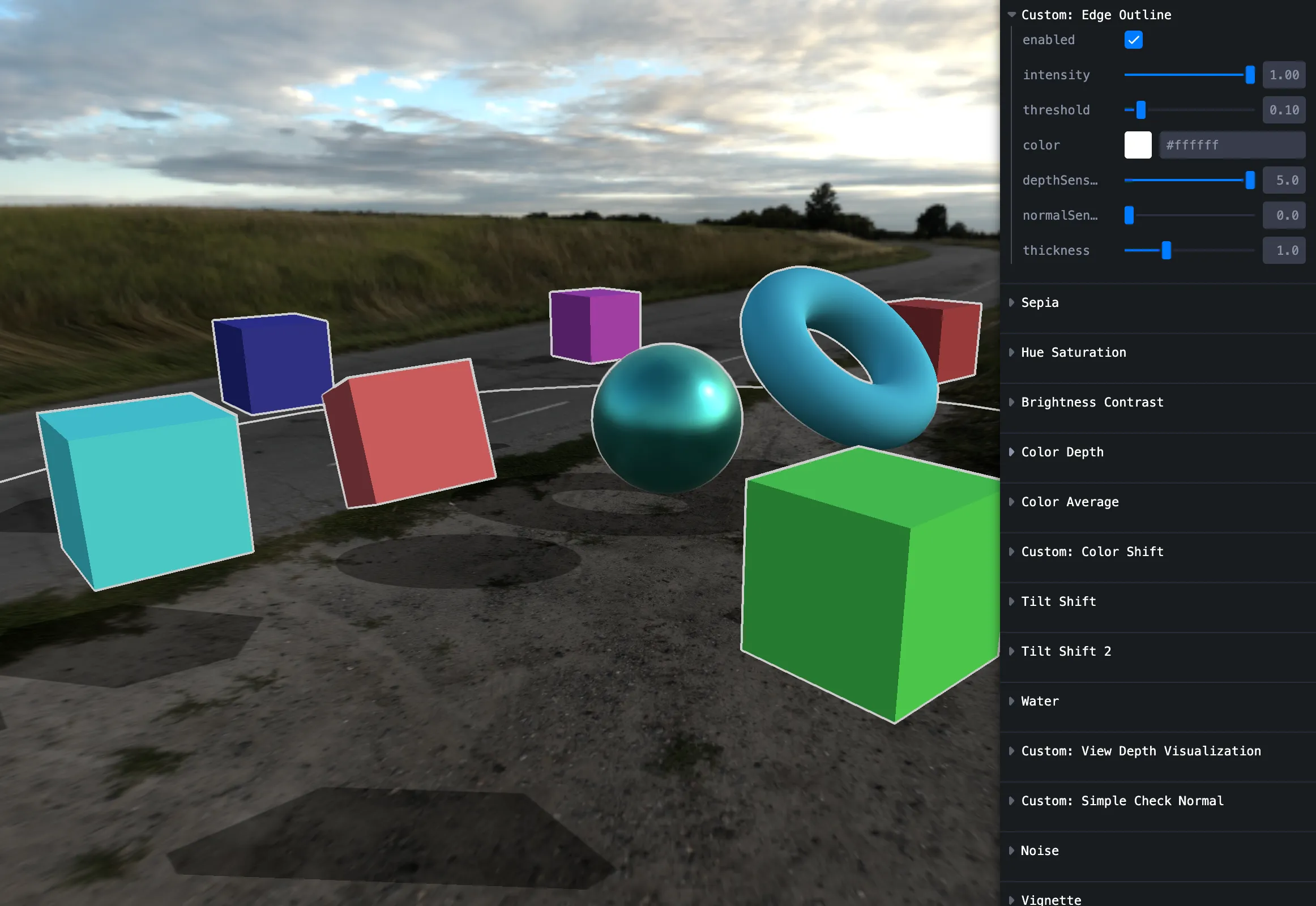This screenshot has height=906, width=1316.
Task: Open the Brightness Contrast section
Action: [x=1092, y=403]
